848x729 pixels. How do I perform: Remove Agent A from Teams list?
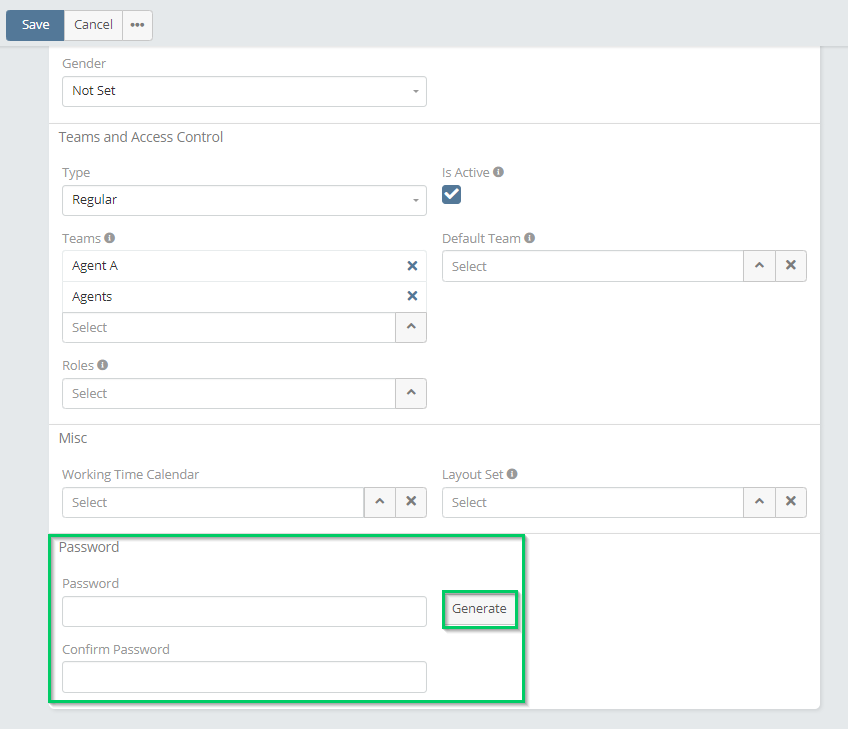point(412,266)
